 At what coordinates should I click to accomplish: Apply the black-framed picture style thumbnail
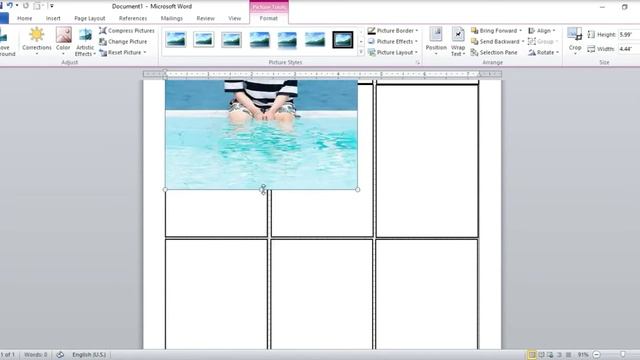click(x=342, y=40)
